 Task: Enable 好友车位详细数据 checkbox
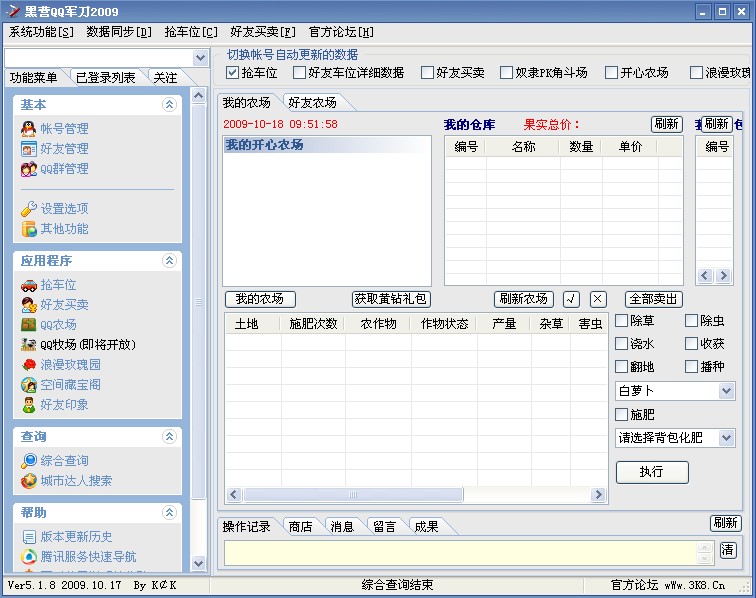pos(299,73)
